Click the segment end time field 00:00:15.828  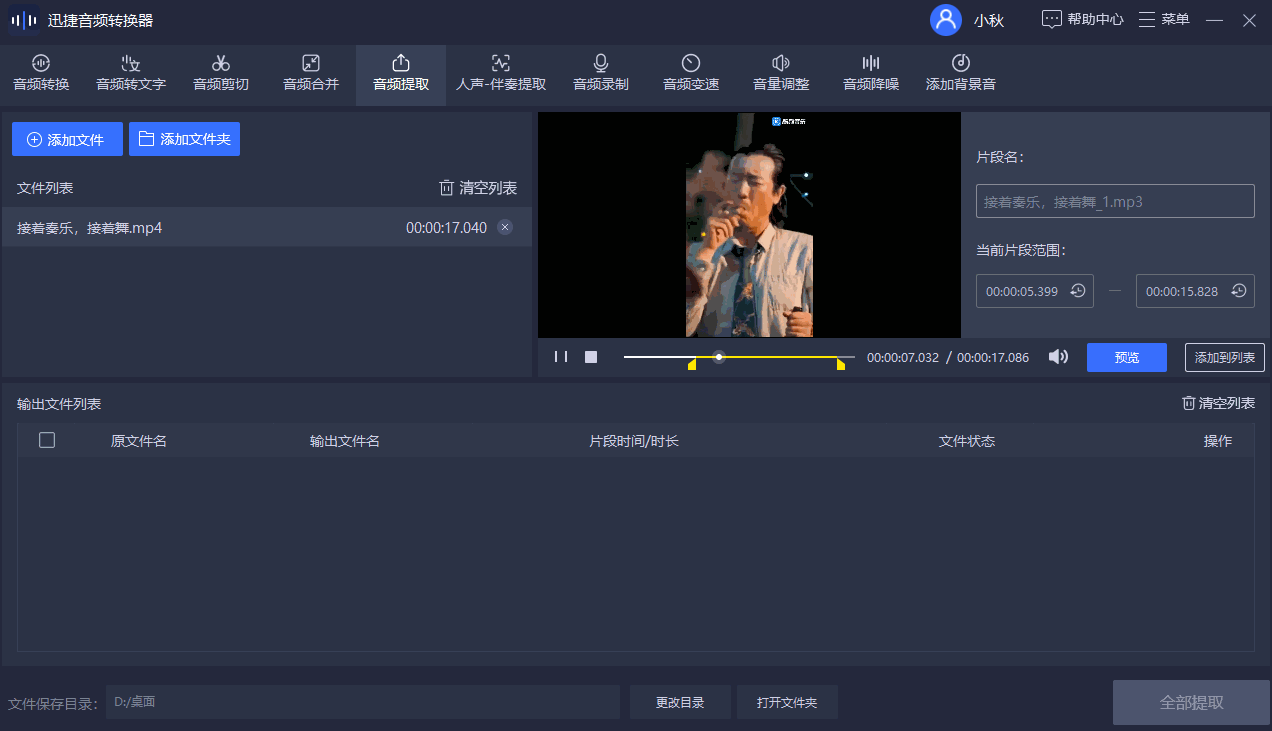pyautogui.click(x=1195, y=291)
